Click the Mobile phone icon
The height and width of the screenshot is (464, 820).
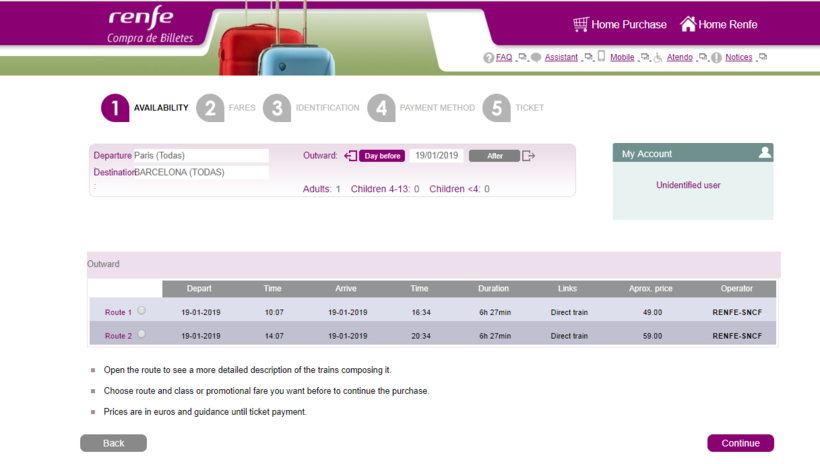602,57
